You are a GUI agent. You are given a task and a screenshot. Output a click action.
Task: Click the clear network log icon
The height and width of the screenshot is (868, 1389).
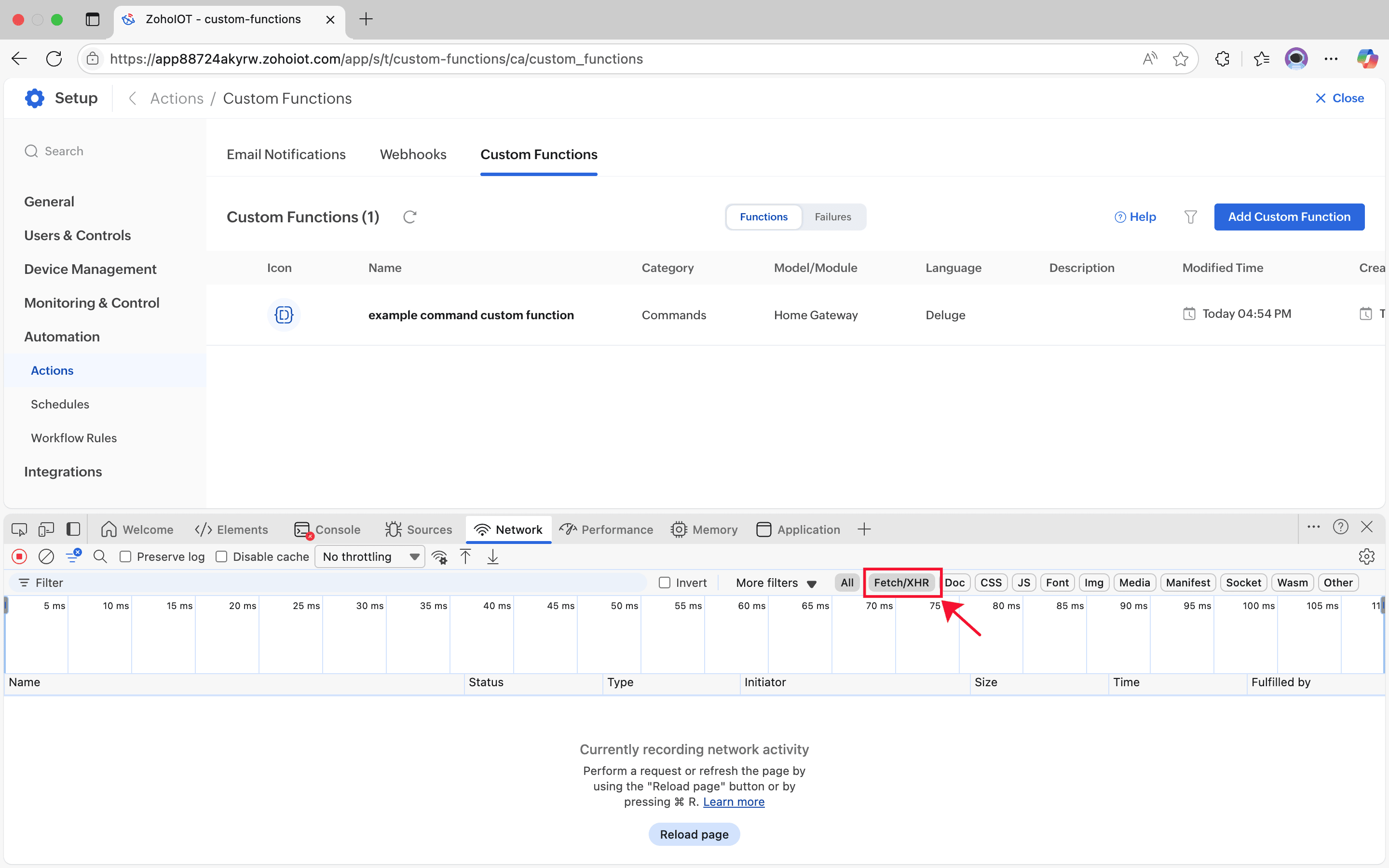pyautogui.click(x=46, y=556)
